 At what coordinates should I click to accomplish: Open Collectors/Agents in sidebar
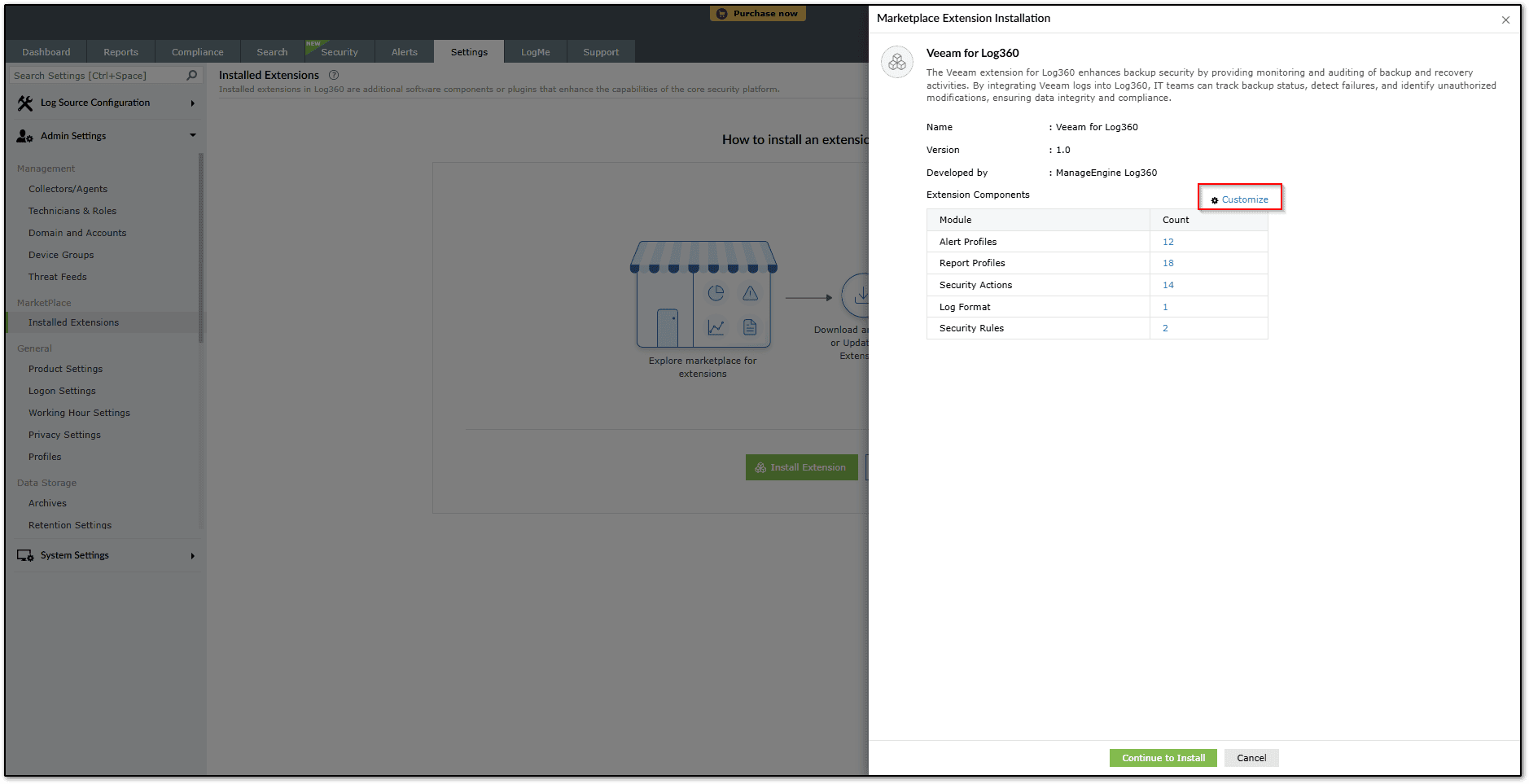point(68,189)
